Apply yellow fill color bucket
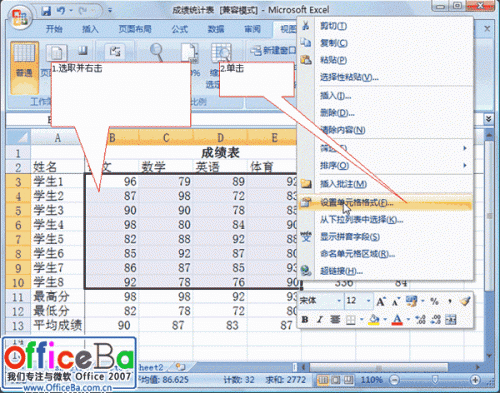 pos(374,320)
